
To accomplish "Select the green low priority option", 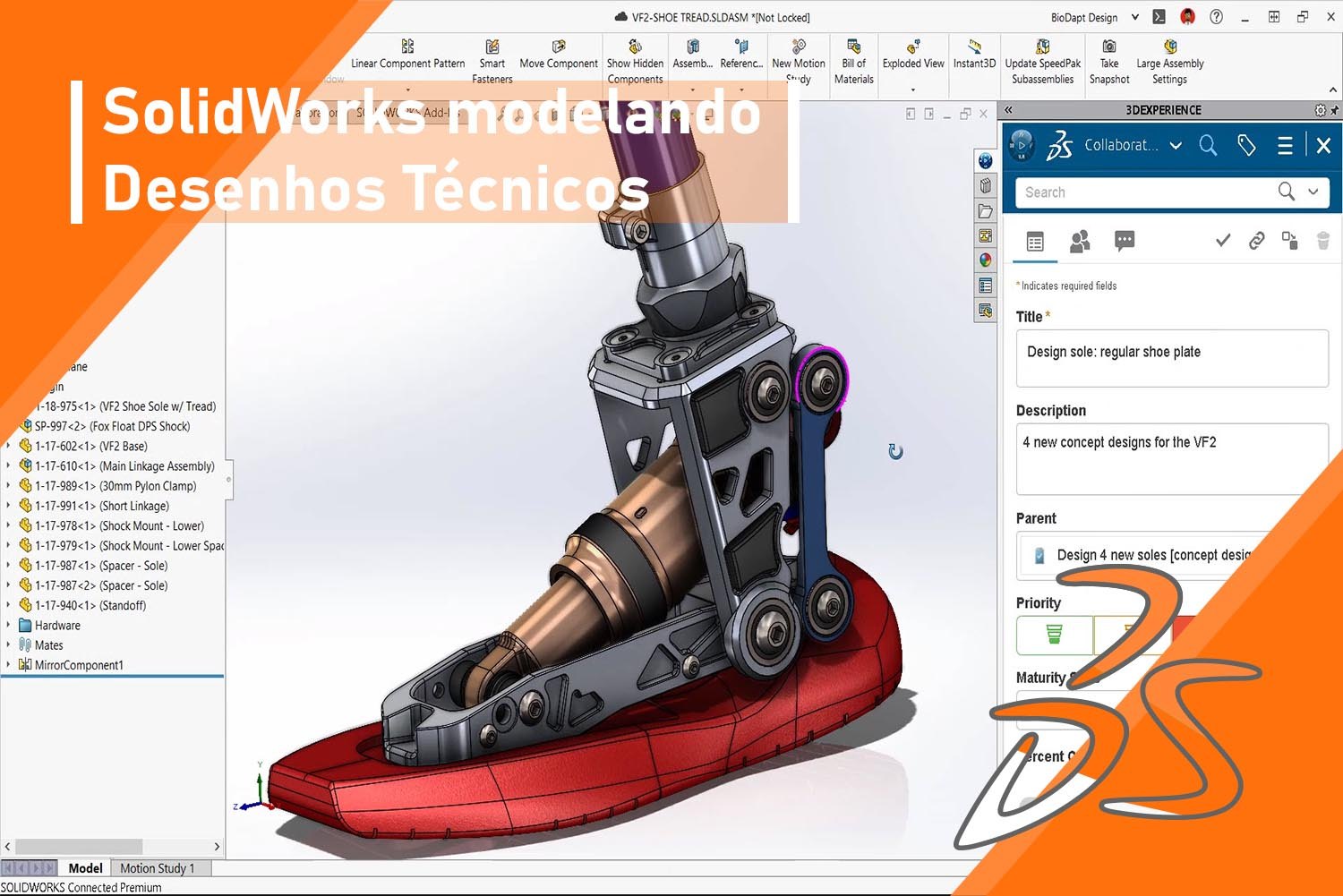I will (x=1055, y=635).
